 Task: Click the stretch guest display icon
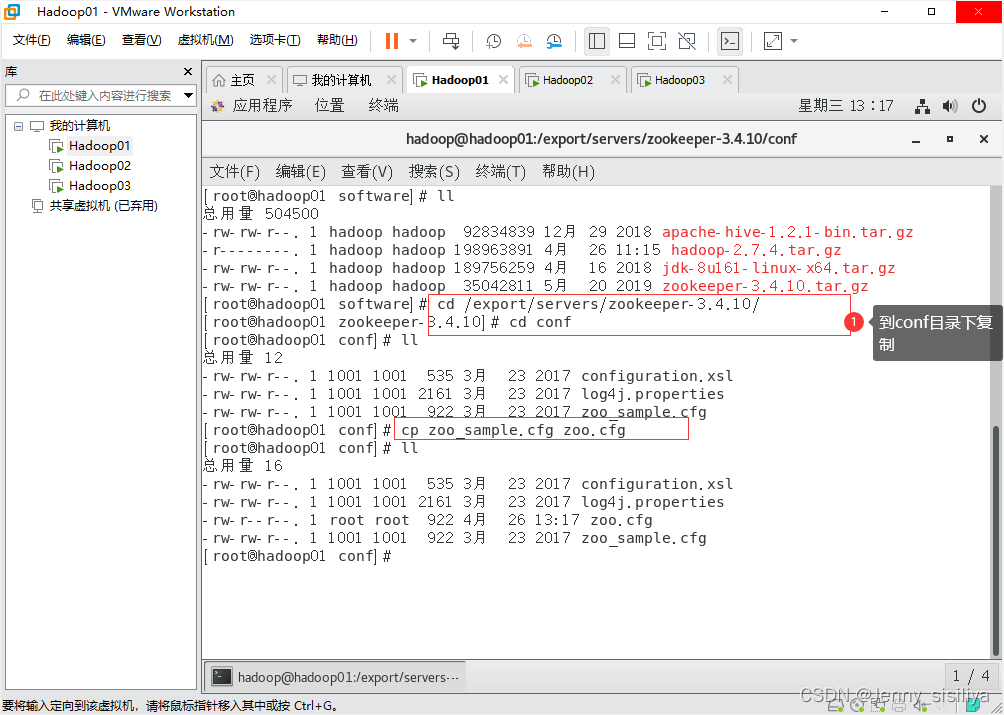[x=773, y=41]
